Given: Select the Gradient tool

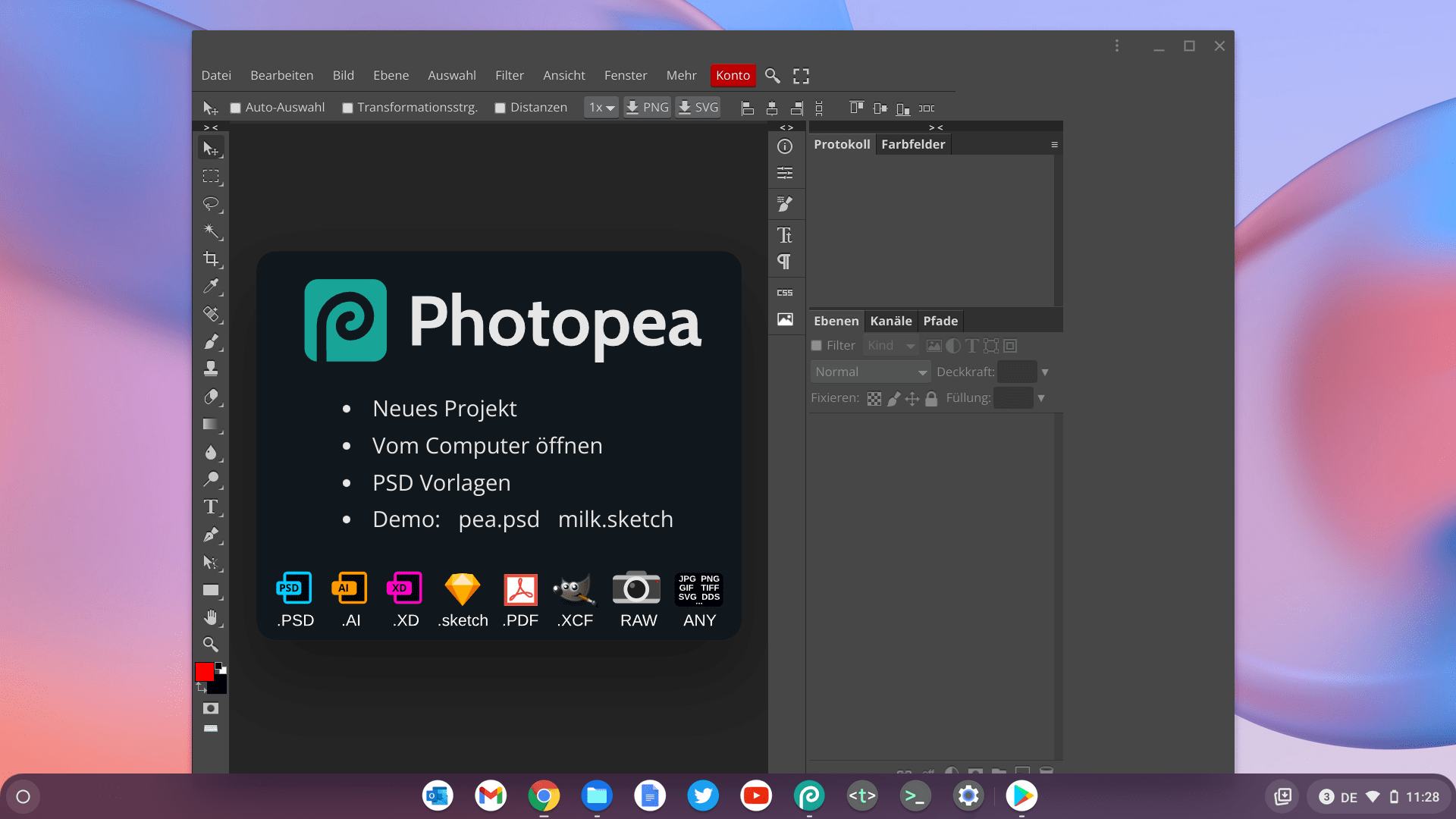Looking at the screenshot, I should point(211,424).
